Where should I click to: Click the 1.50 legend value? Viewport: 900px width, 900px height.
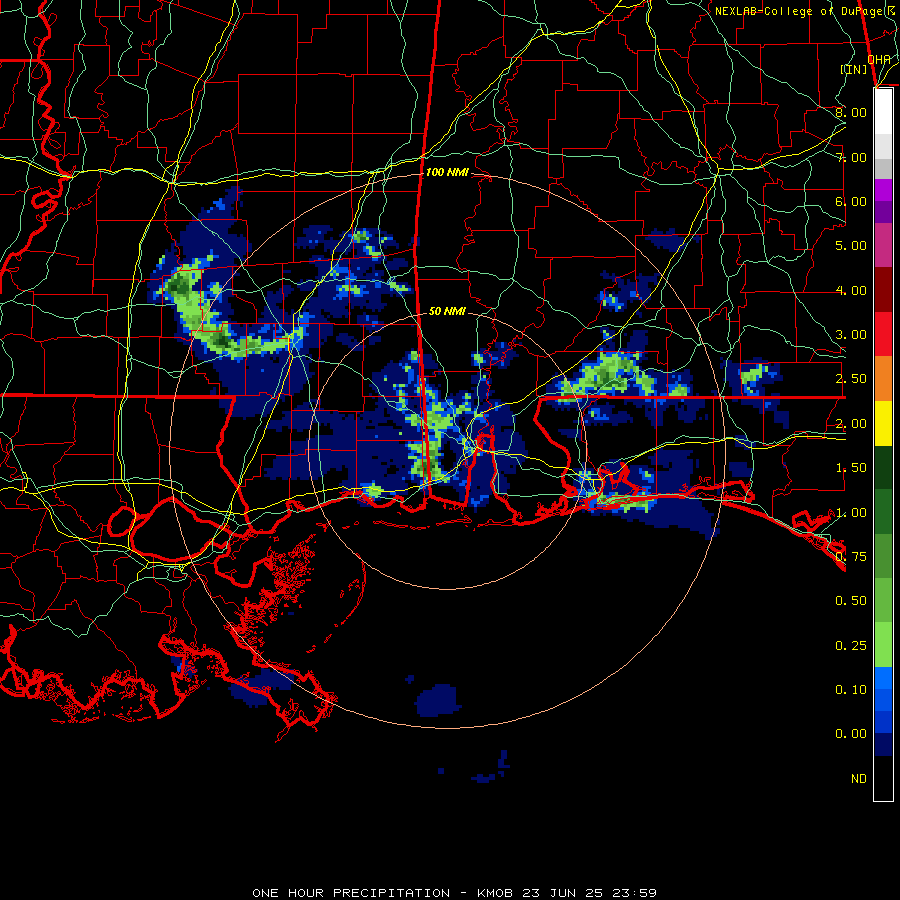coord(851,468)
